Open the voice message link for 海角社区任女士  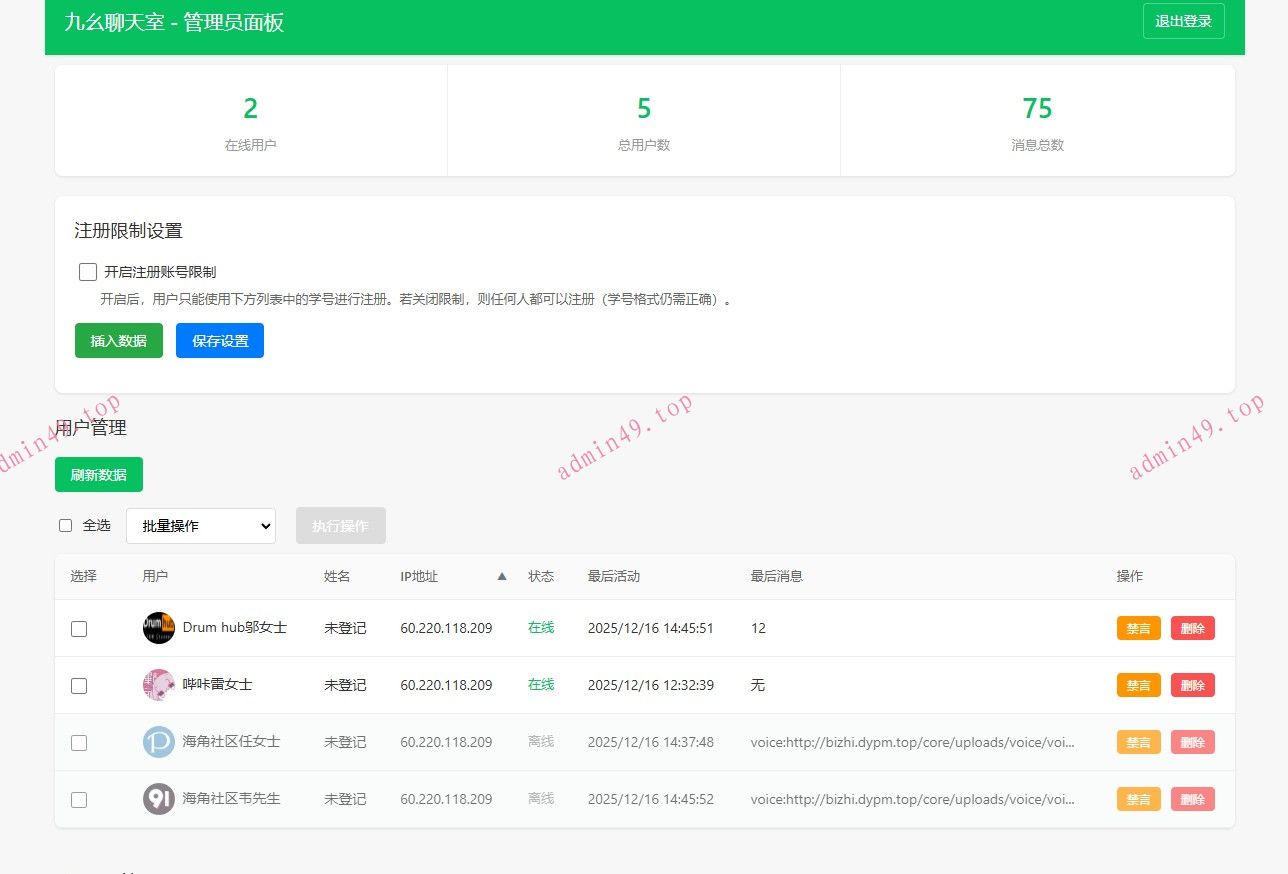point(915,742)
